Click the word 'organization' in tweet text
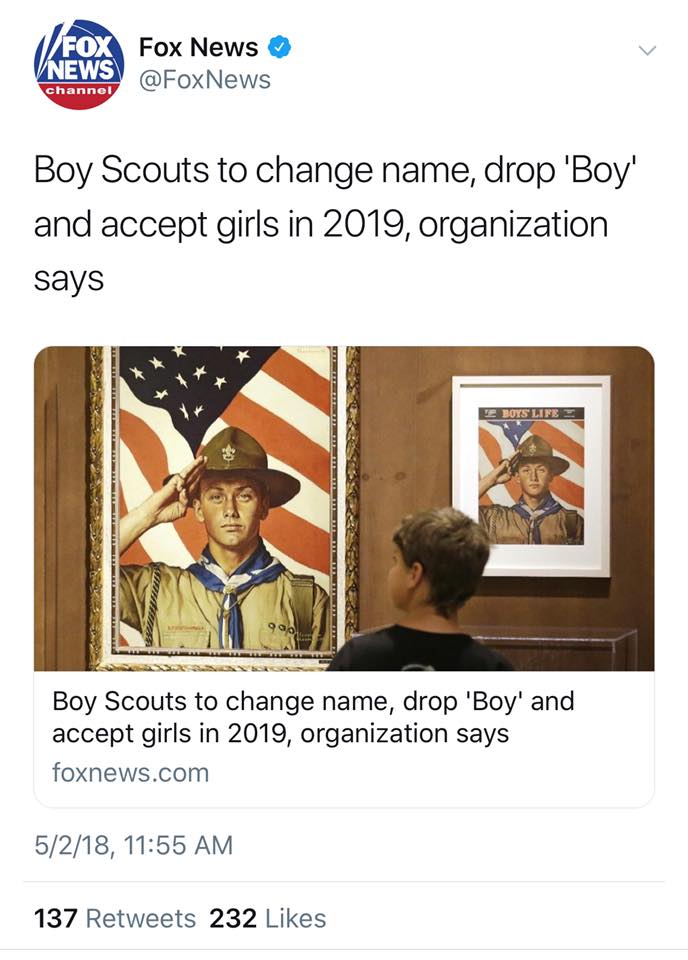 pos(513,224)
